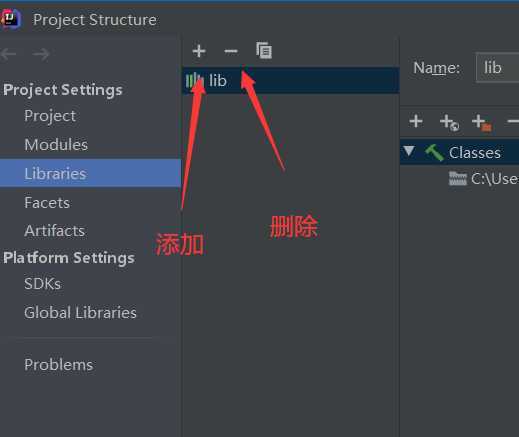Click the Exclude plus-folder icon
Screen dimensions: 519x437
[482, 122]
